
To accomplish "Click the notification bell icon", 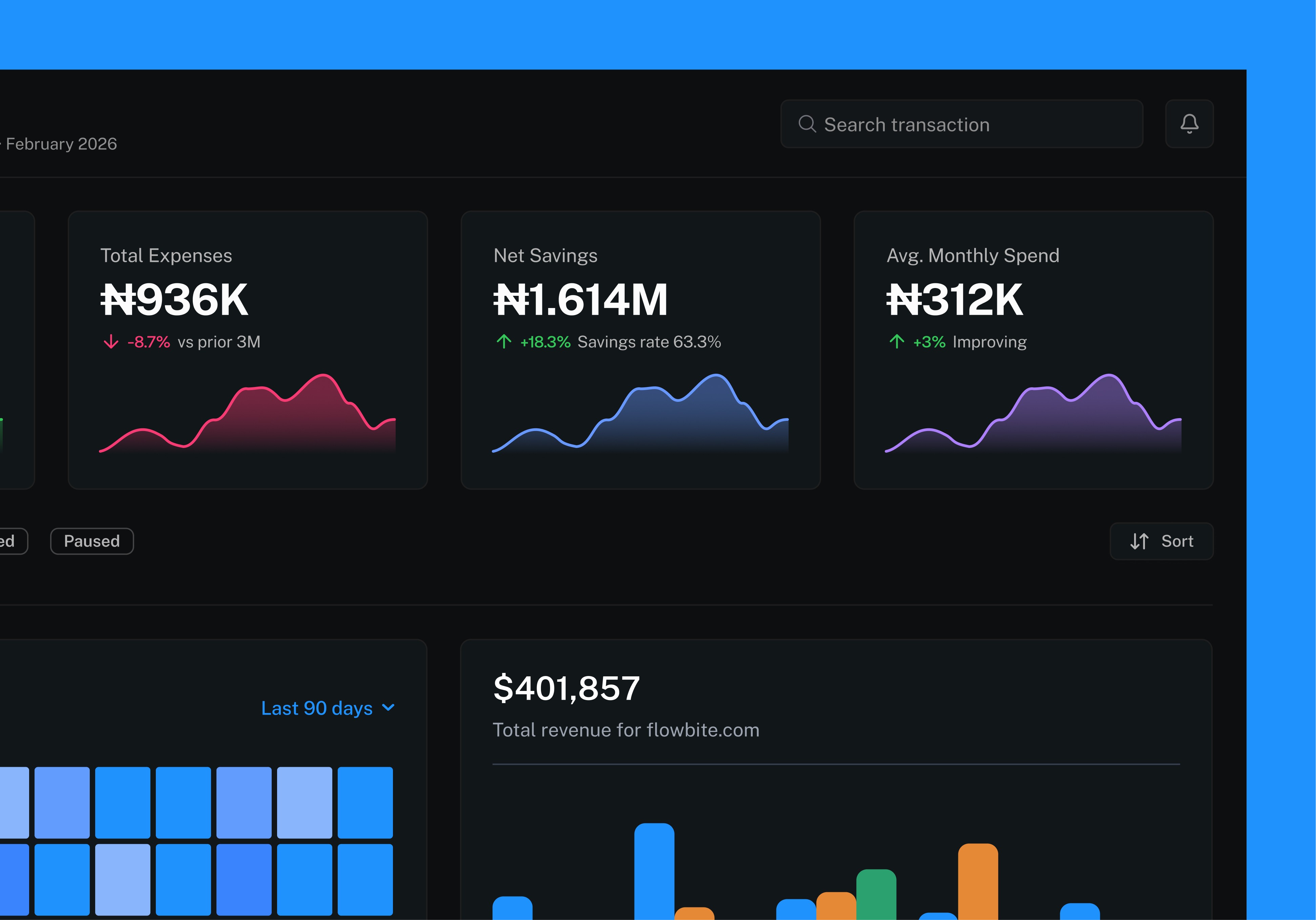I will tap(1189, 124).
